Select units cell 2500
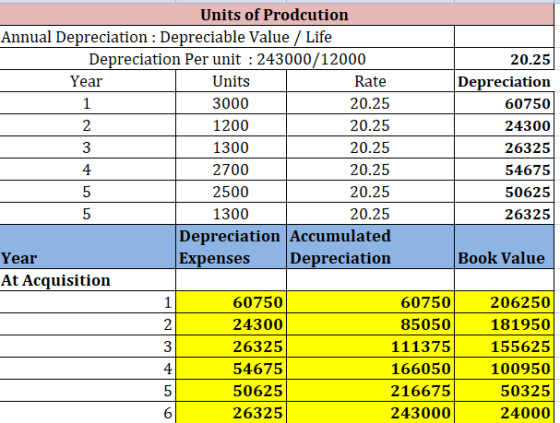This screenshot has width=560, height=423. pos(231,191)
